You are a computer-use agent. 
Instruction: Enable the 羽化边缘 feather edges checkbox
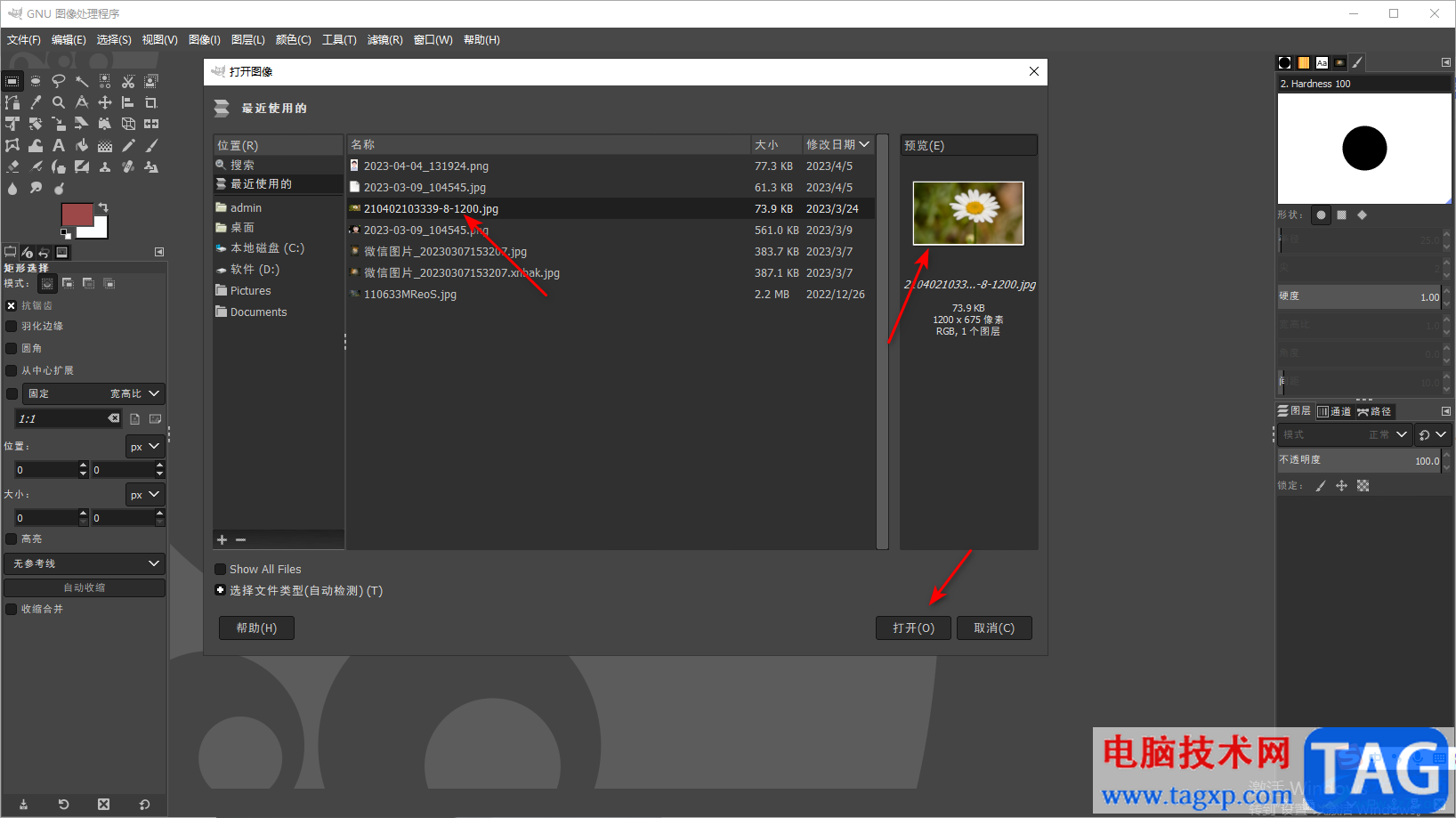(x=12, y=327)
